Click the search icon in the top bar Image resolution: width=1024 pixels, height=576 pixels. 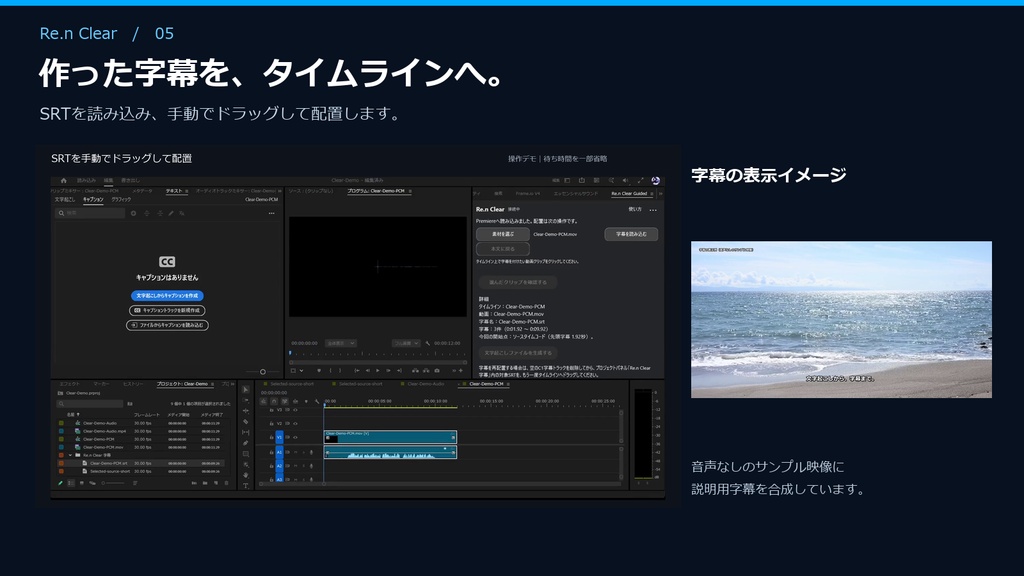tap(611, 181)
